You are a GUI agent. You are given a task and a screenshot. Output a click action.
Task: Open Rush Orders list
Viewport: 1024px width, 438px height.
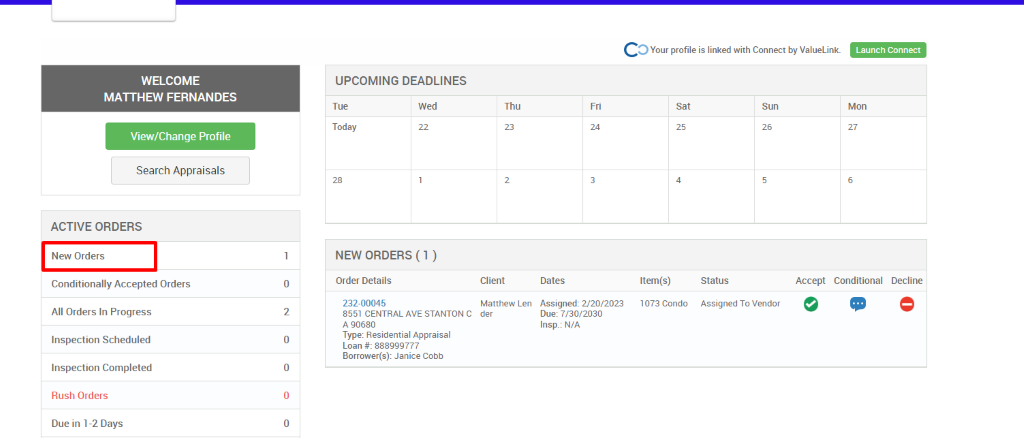click(170, 396)
